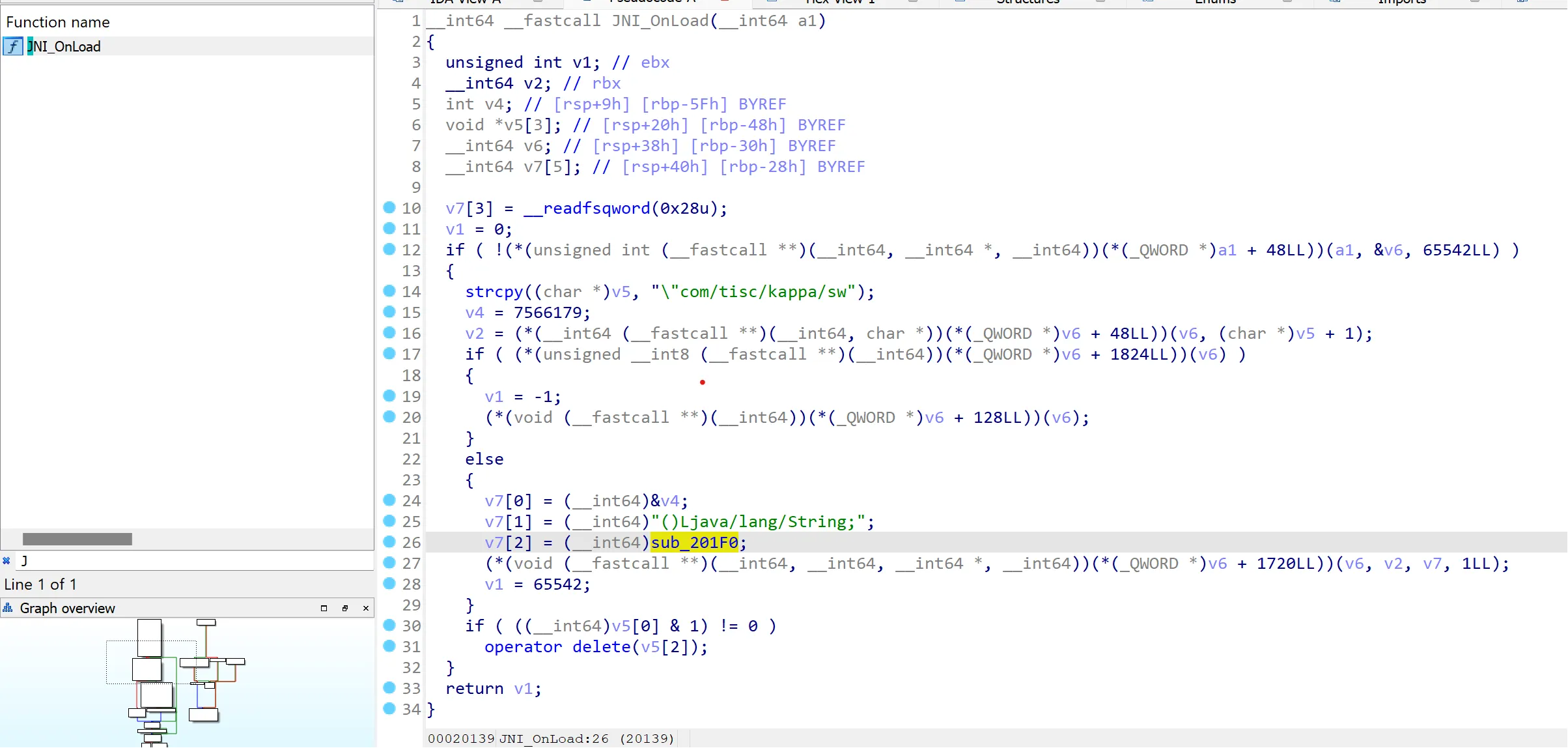Click the value 65542 on line 28
This screenshot has width=1568, height=748.
pyautogui.click(x=557, y=584)
